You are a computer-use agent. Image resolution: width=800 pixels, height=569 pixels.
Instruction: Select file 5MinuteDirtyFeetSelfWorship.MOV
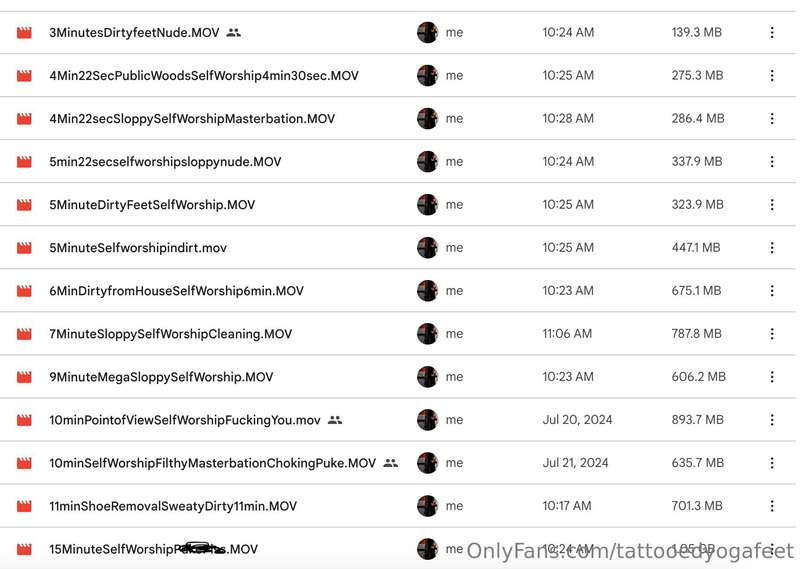(398, 204)
